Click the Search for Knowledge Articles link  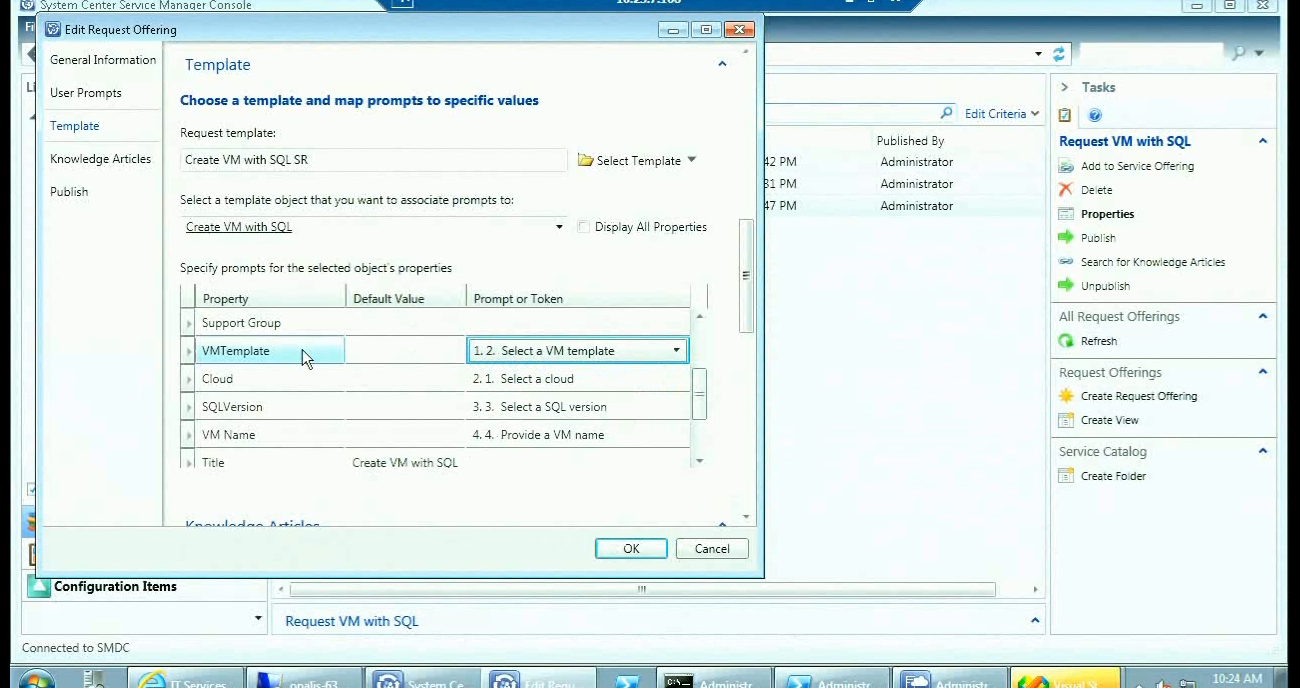tap(1153, 262)
